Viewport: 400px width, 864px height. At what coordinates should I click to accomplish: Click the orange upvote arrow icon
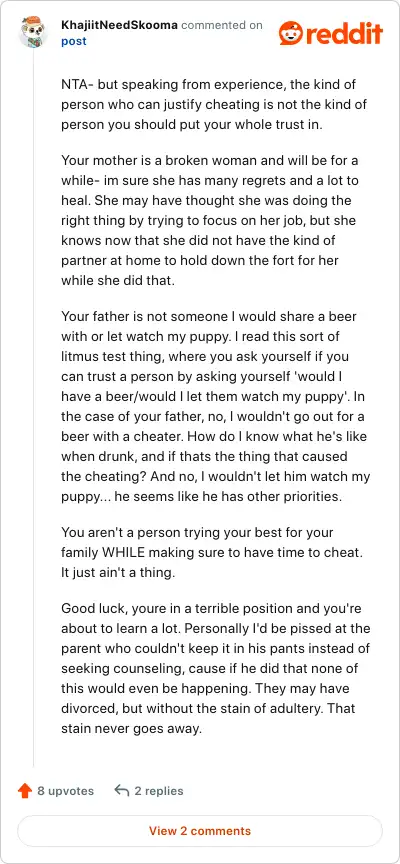pos(25,791)
